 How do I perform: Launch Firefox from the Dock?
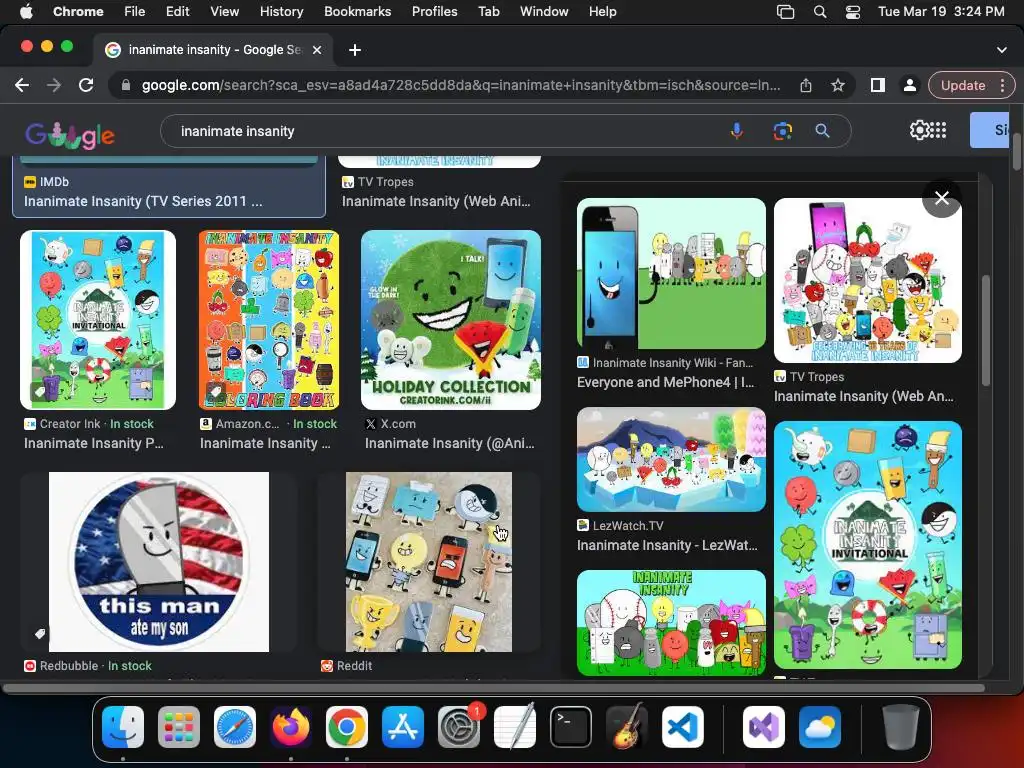(x=291, y=727)
